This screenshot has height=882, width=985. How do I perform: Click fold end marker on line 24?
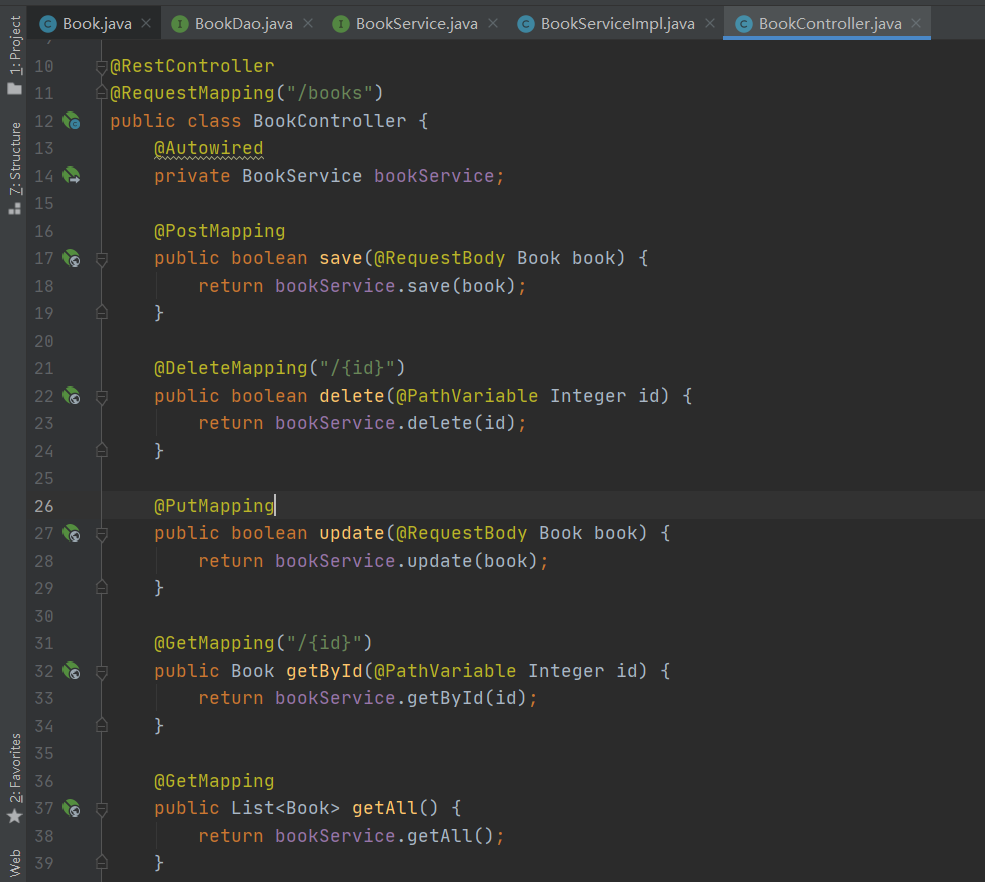(101, 450)
